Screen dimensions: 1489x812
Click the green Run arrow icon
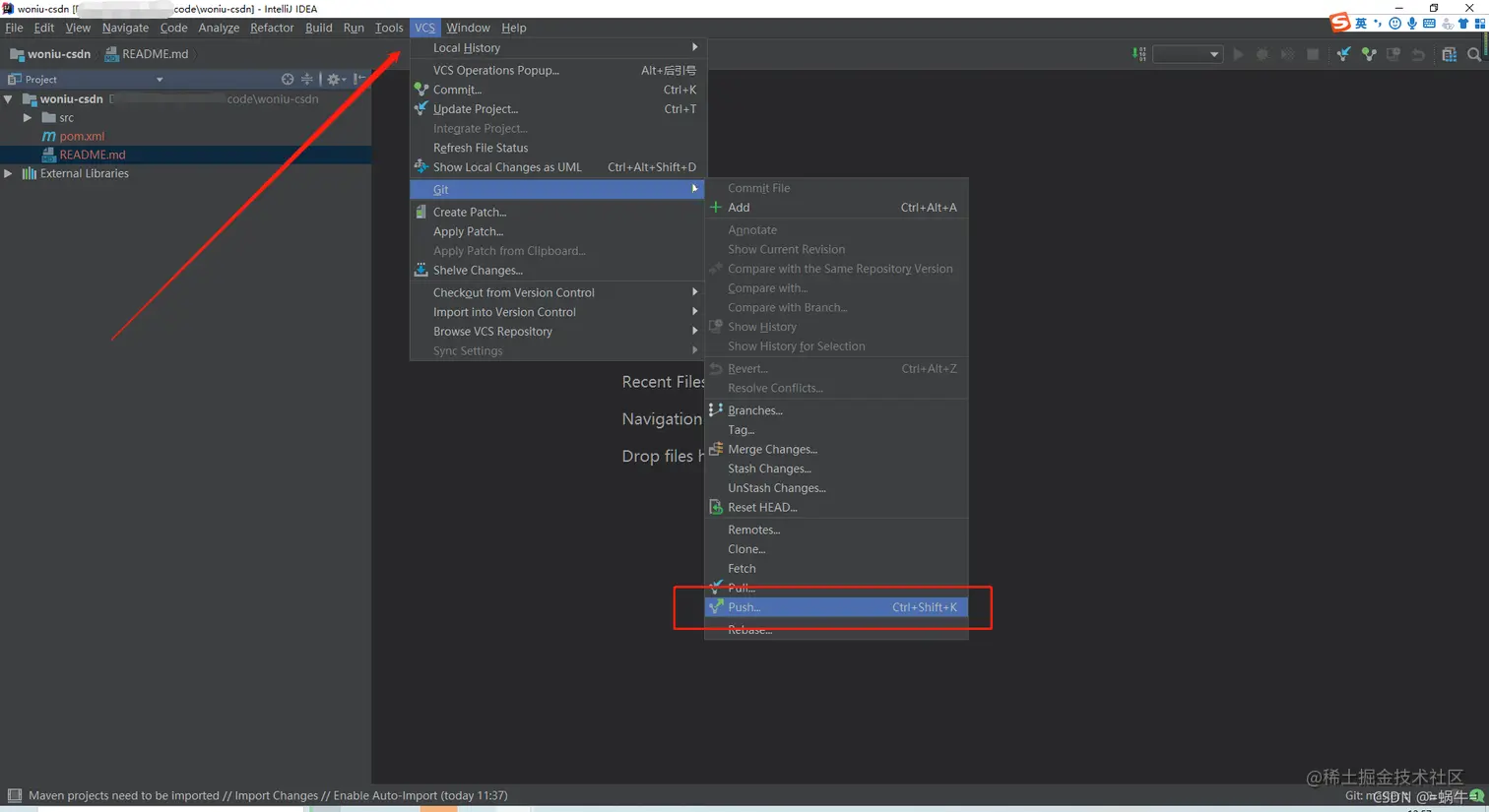[1238, 54]
